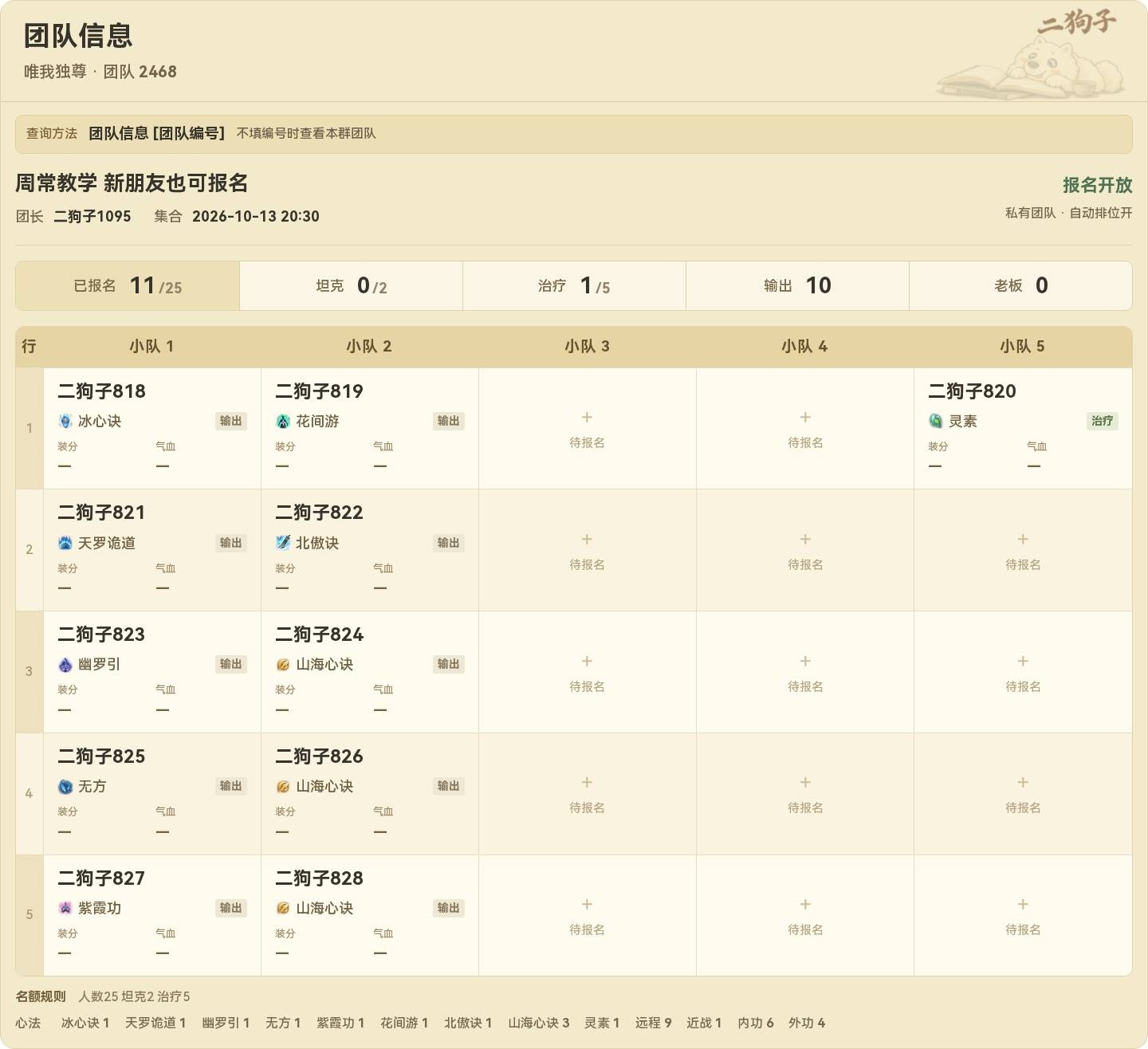
Task: Click the 老板 0 summary cell
Action: click(x=1020, y=285)
